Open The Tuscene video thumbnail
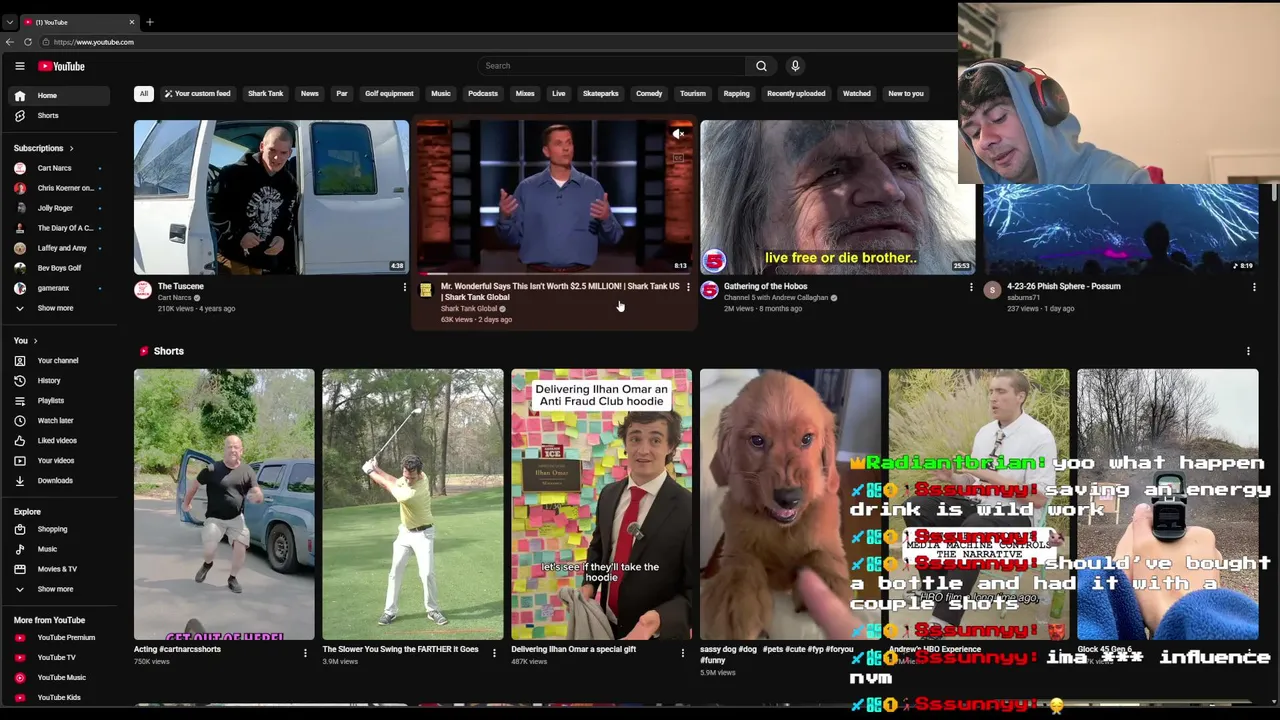1280x720 pixels. 271,197
